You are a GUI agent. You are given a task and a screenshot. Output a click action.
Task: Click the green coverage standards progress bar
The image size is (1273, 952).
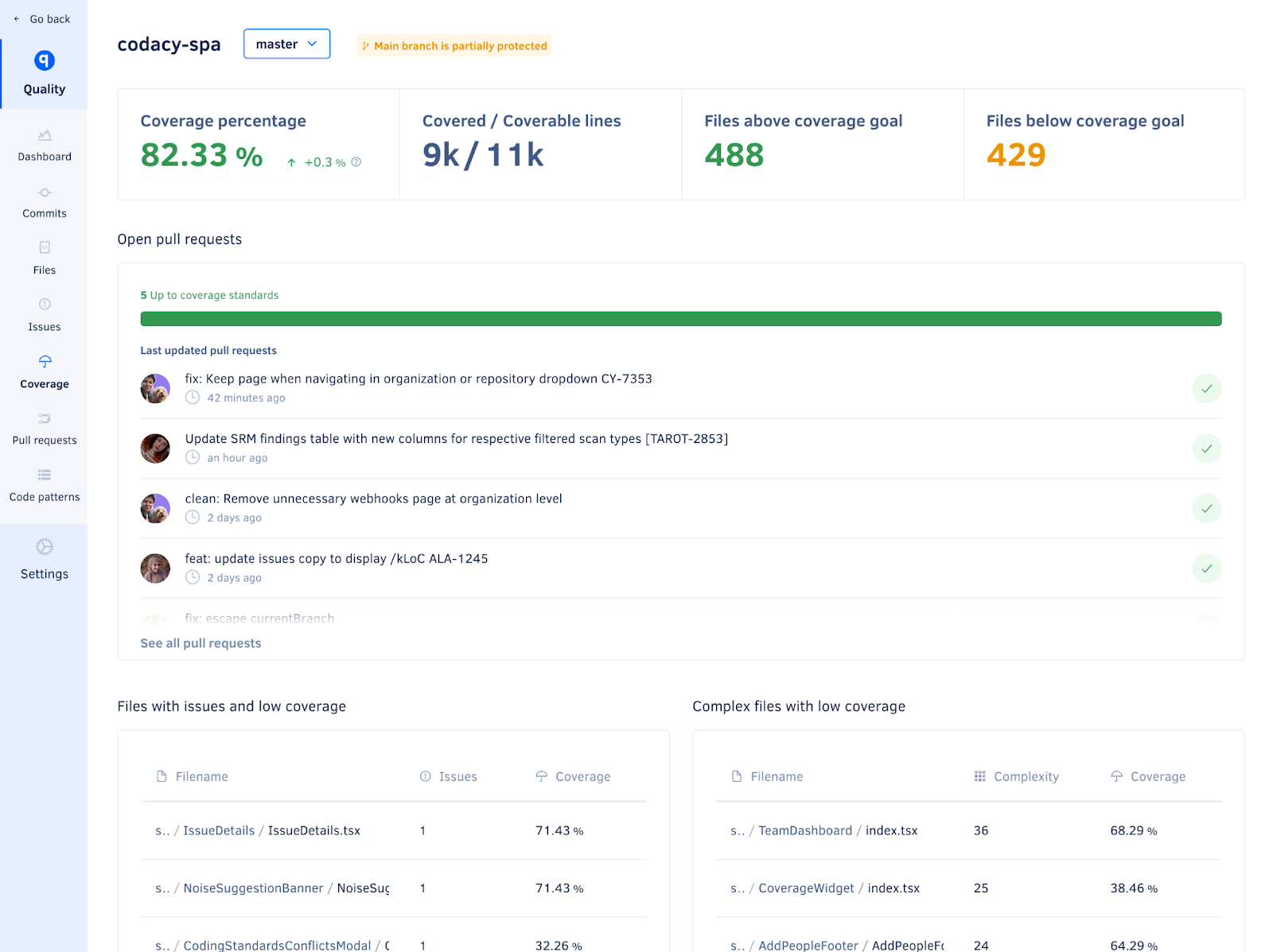pyautogui.click(x=681, y=319)
